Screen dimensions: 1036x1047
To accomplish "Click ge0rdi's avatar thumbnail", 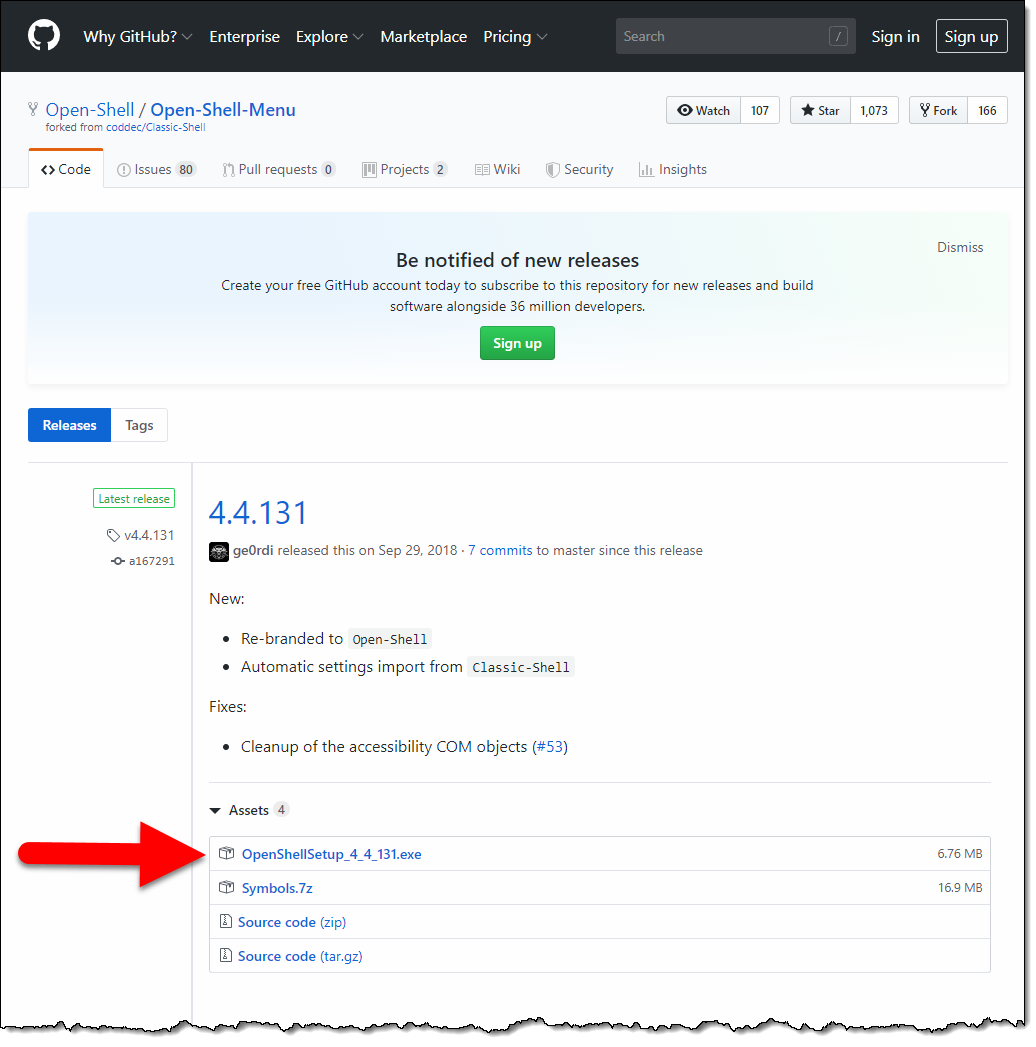I will pos(219,550).
